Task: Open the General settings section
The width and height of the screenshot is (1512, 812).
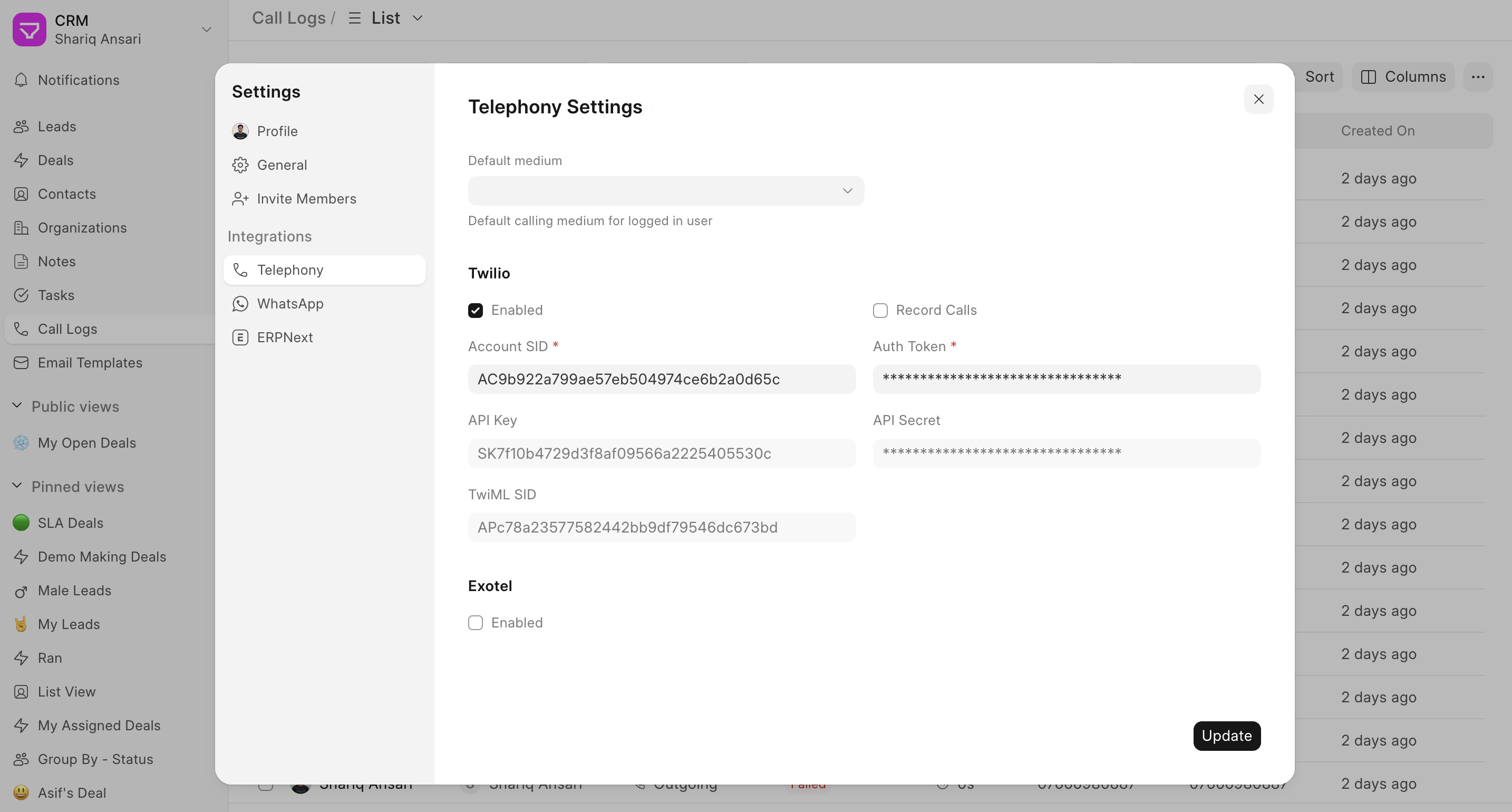Action: pyautogui.click(x=282, y=165)
